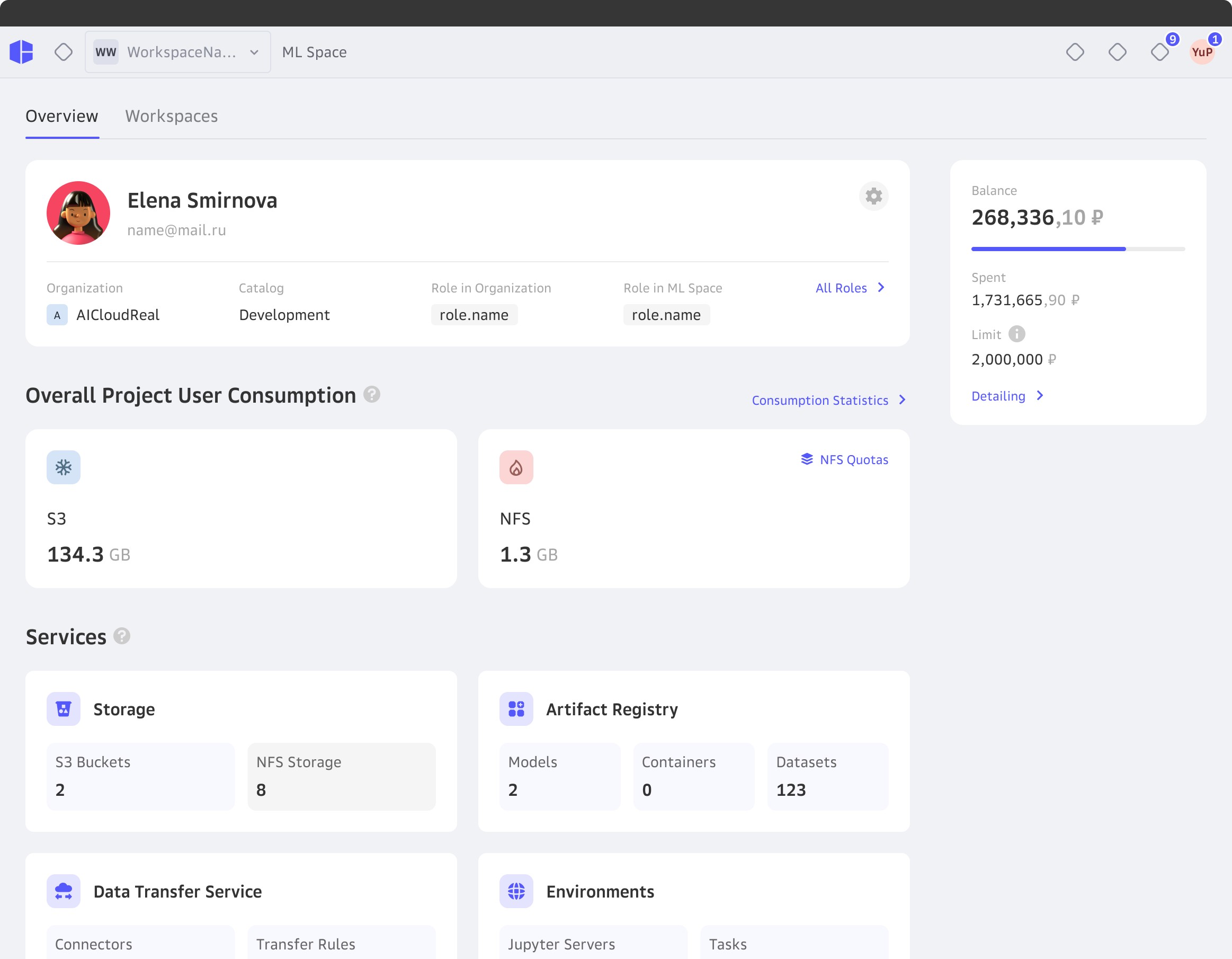Click the first diamond icon in top-right header
Viewport: 1232px width, 959px height.
[1075, 52]
